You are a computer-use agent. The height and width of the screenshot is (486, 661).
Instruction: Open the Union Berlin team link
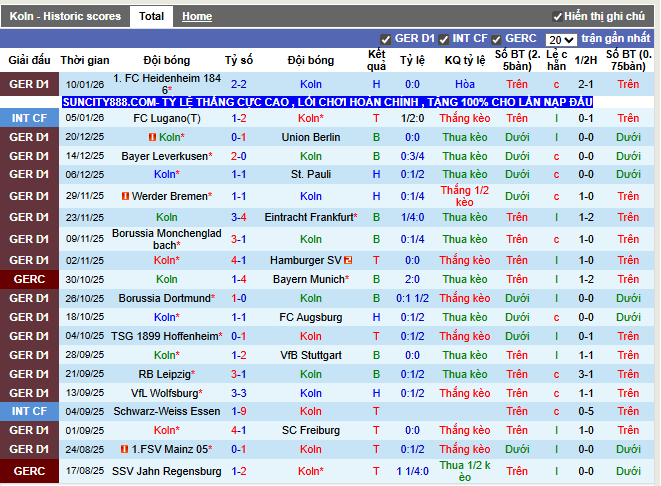(311, 137)
